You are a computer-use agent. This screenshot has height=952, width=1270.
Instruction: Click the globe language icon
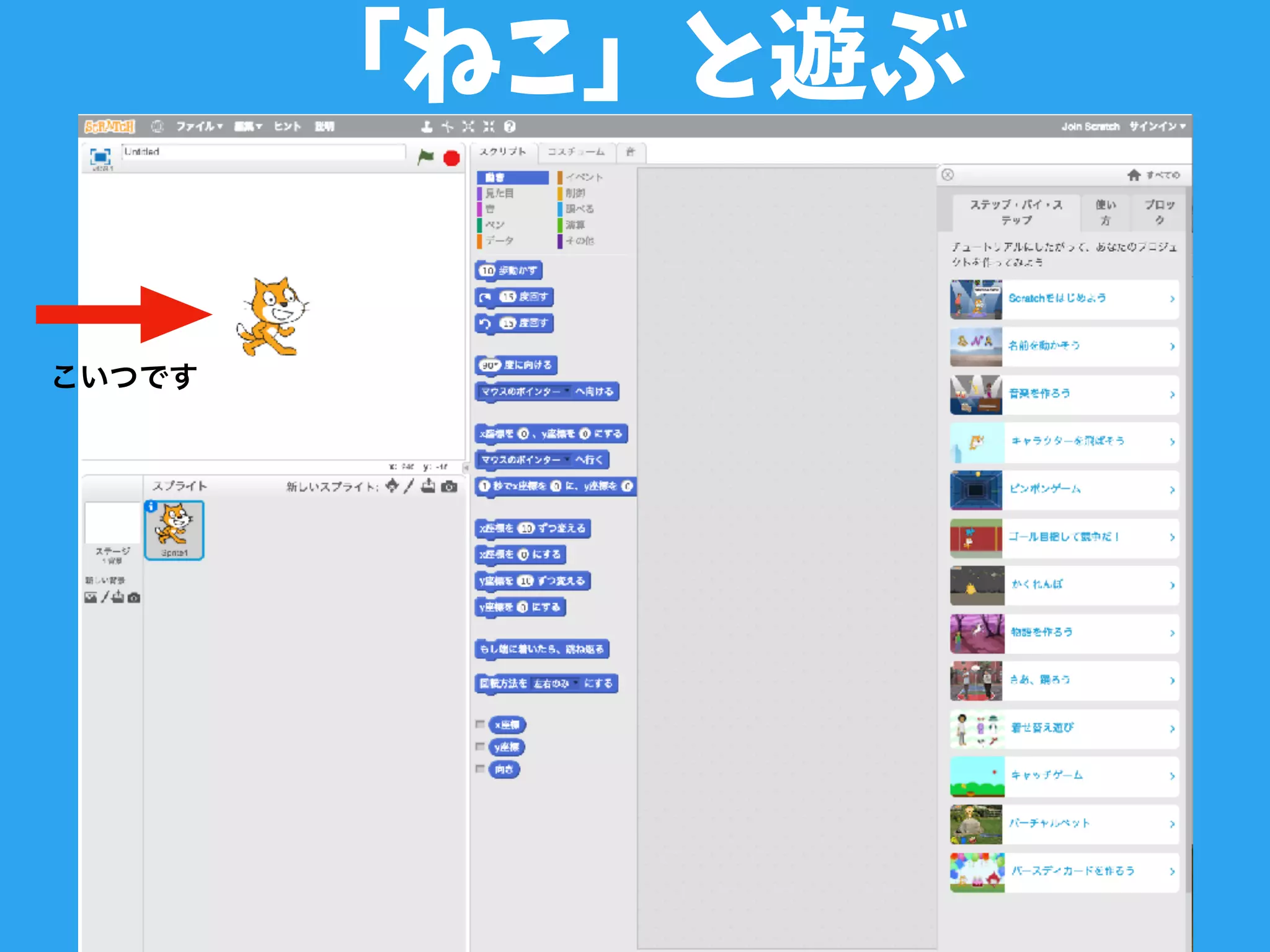pos(158,126)
